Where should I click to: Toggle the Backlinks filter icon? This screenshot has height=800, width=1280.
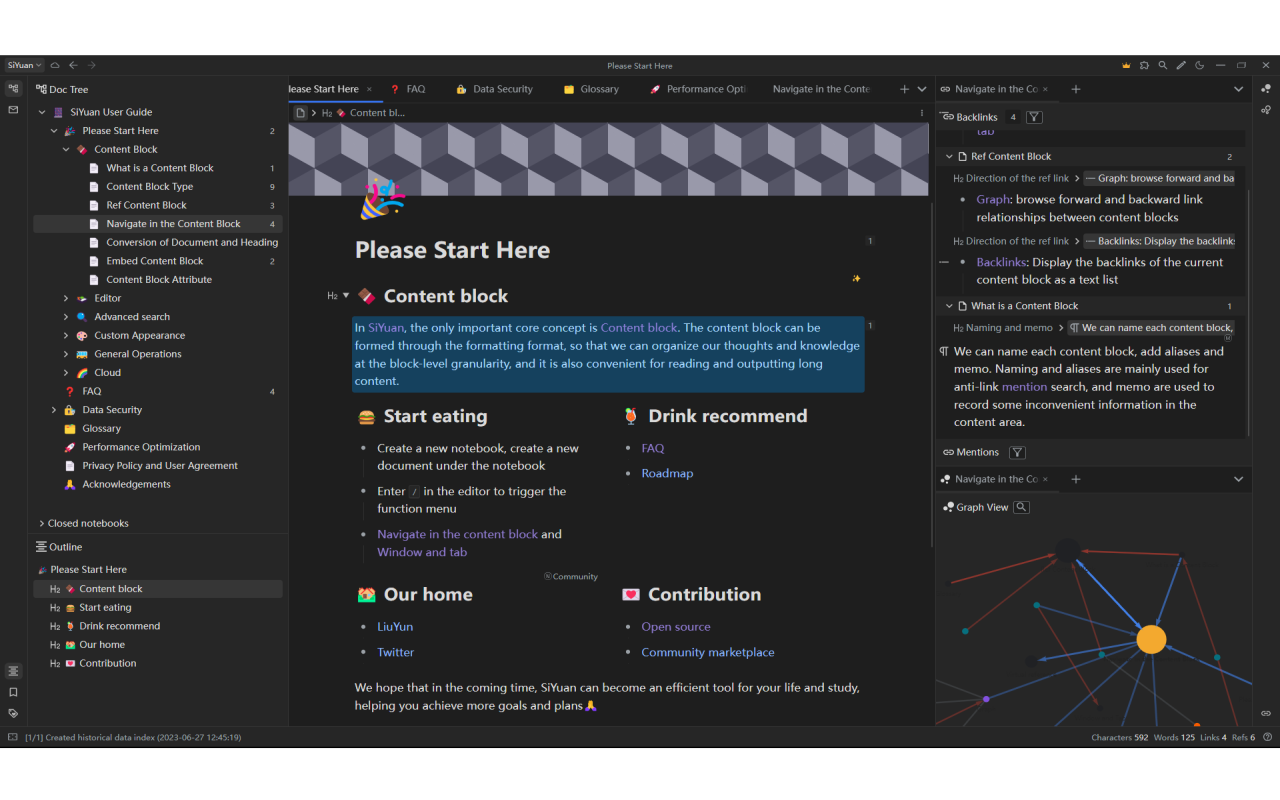(x=1034, y=117)
